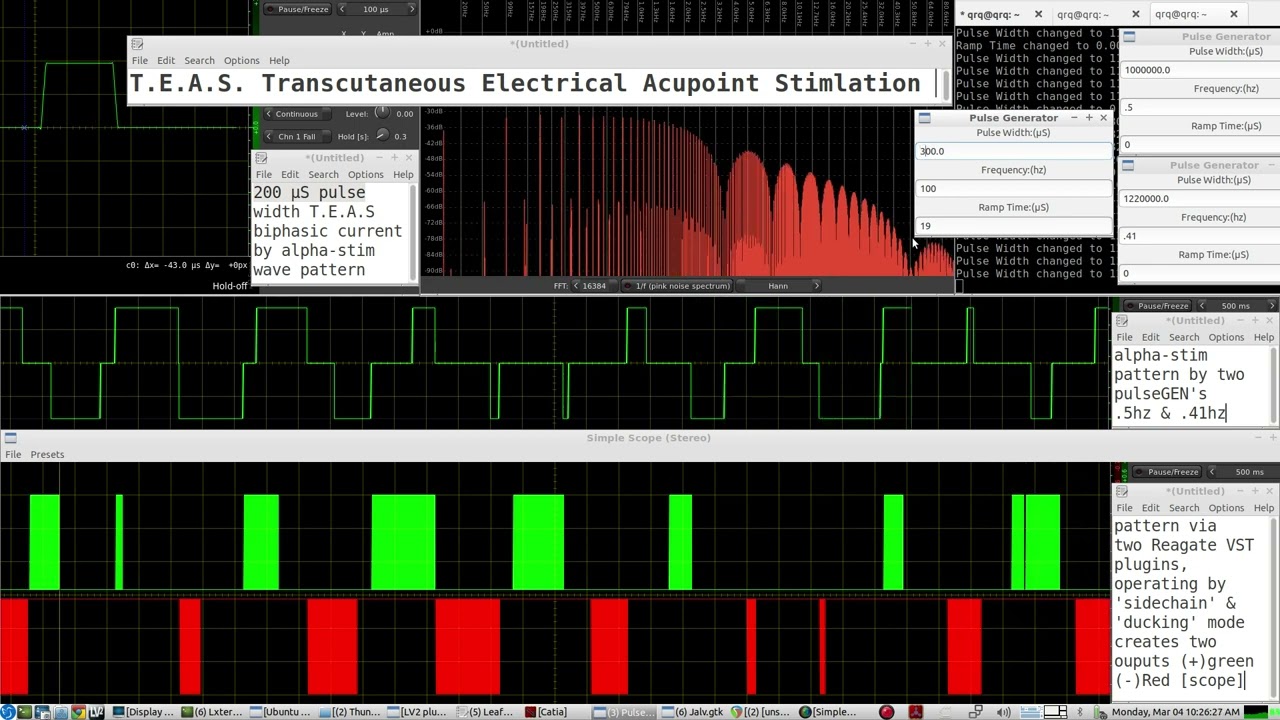Open FFT size selector showing 16384

[x=594, y=286]
